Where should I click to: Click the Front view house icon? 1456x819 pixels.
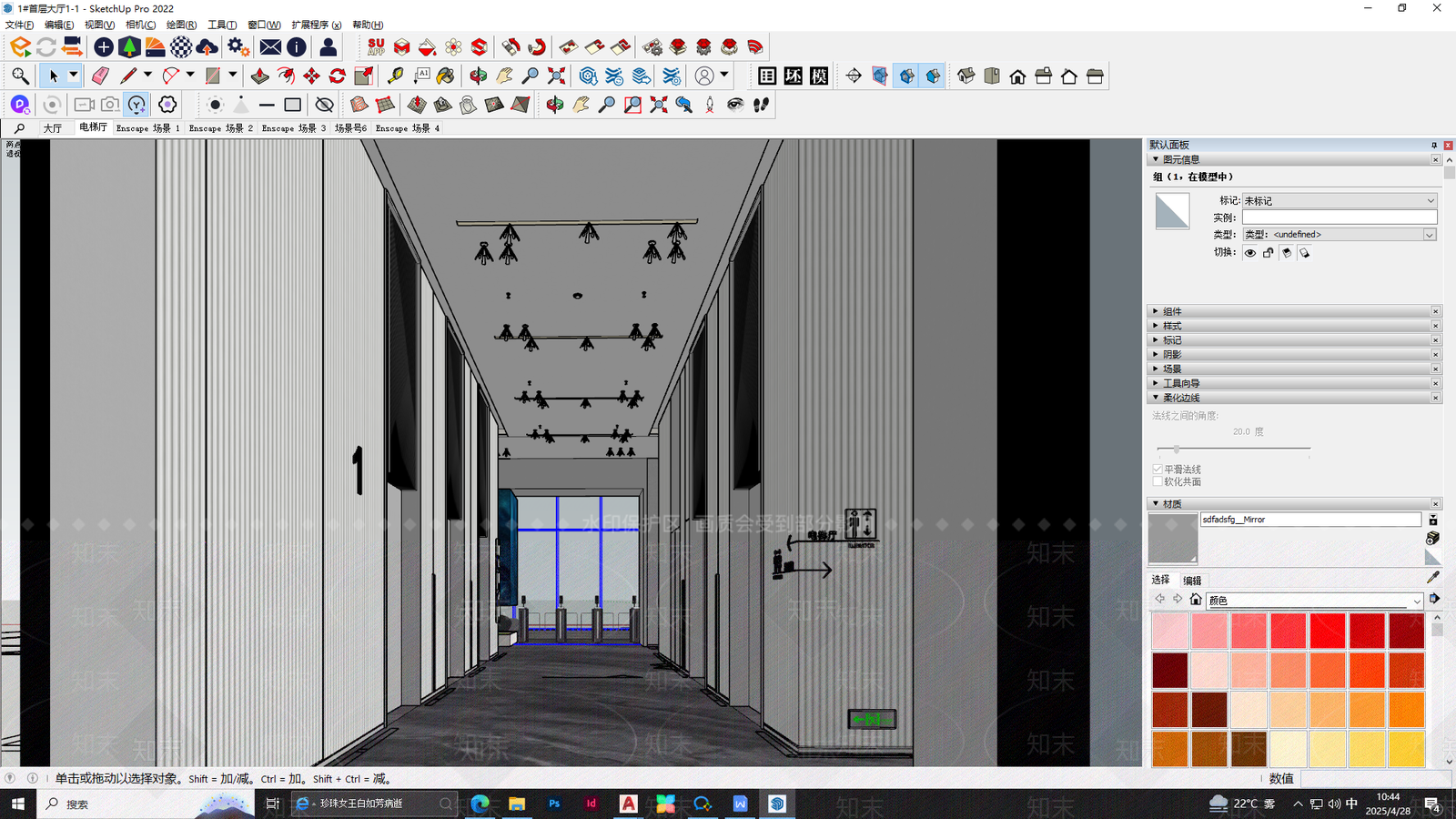tap(1017, 76)
